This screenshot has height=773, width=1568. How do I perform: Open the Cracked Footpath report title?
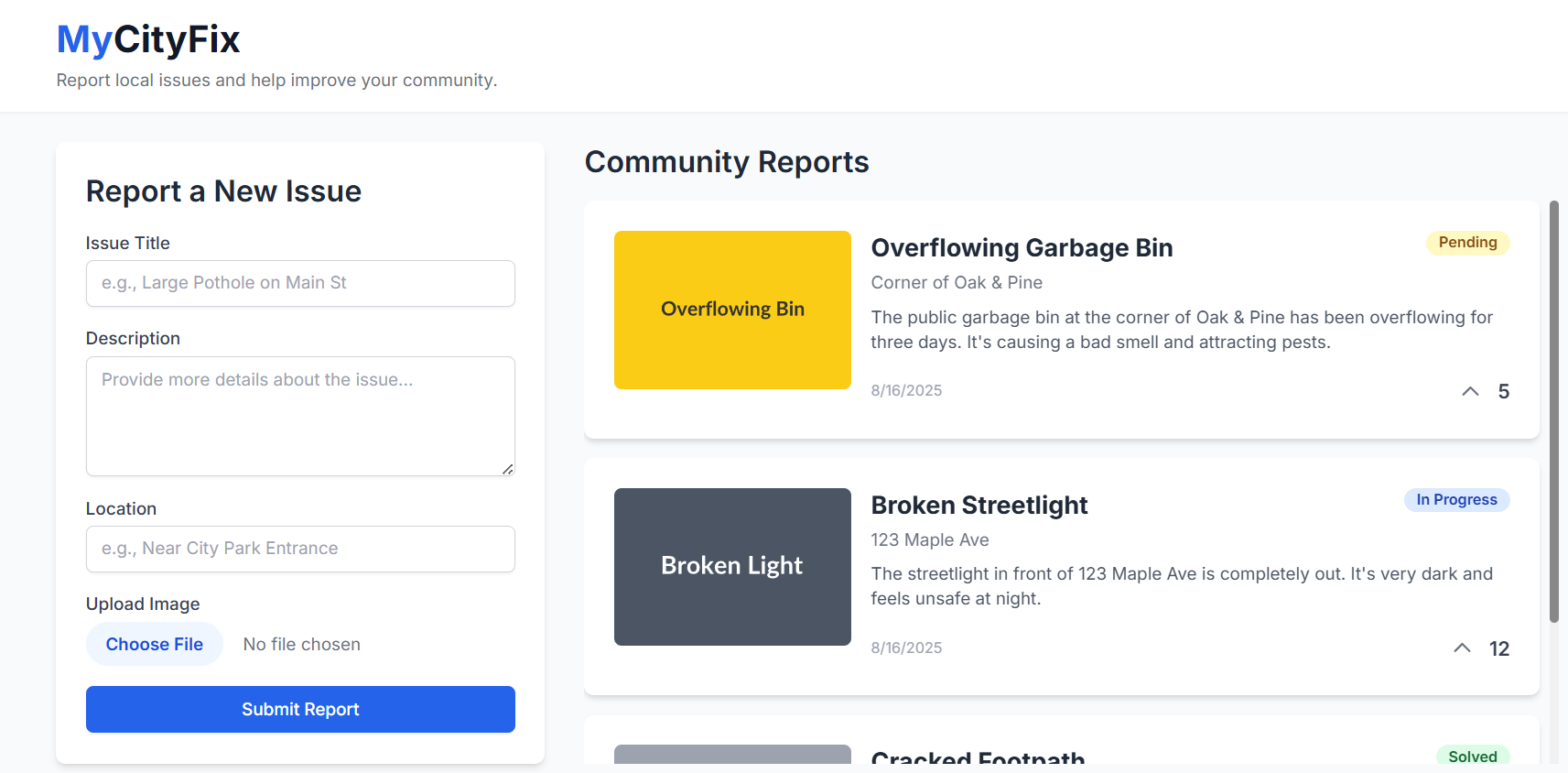coord(978,757)
